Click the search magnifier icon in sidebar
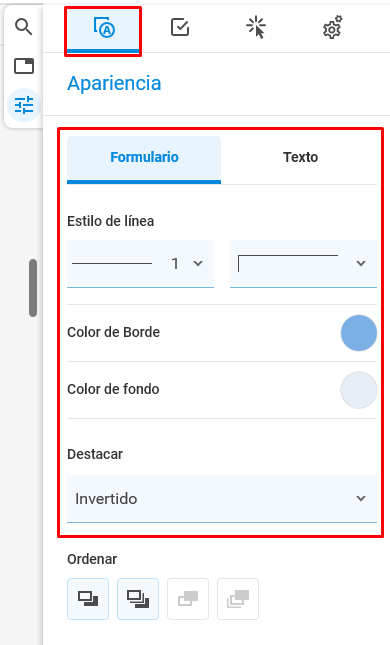The image size is (390, 645). point(23,27)
